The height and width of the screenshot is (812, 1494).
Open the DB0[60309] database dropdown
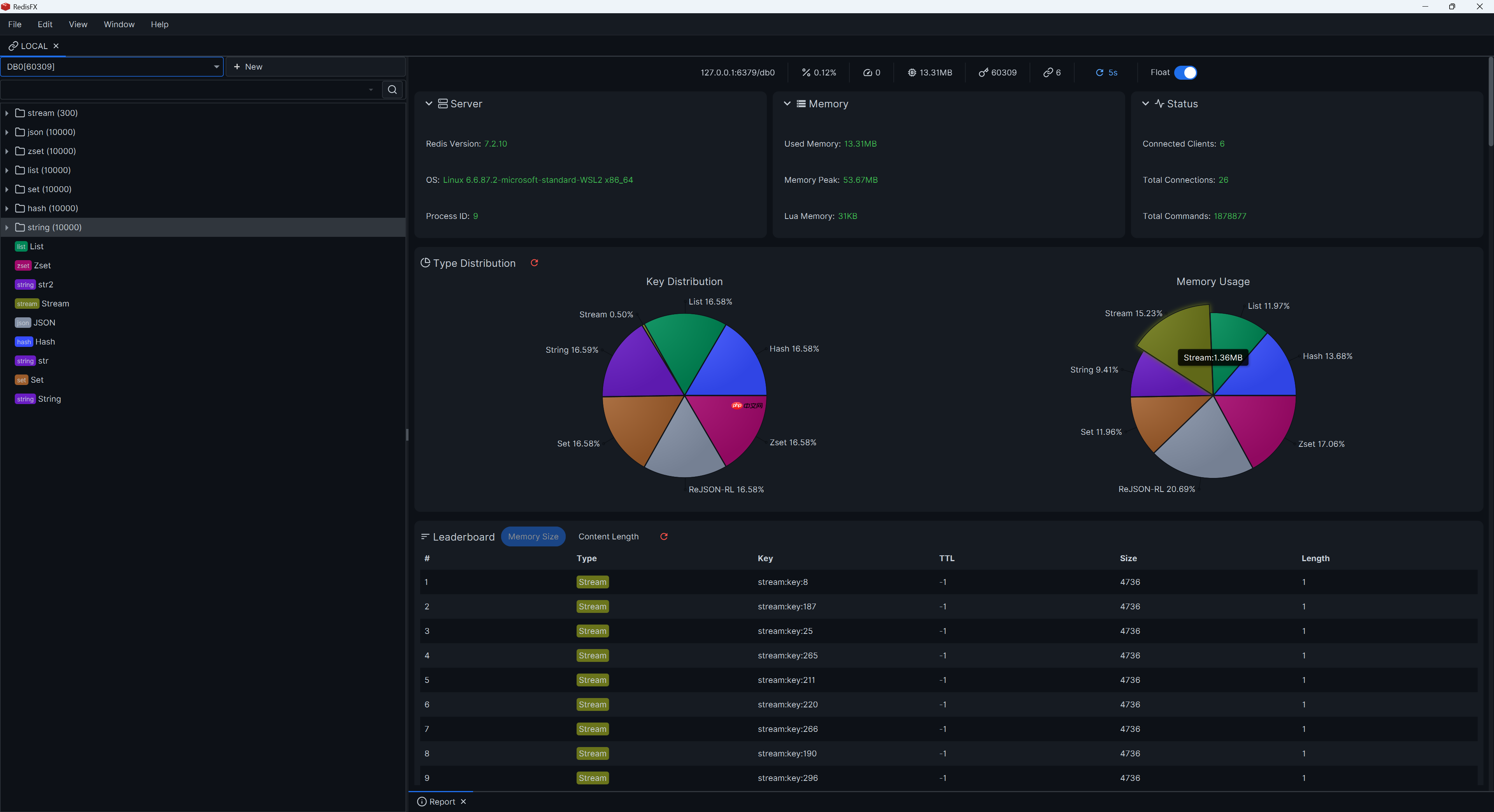pyautogui.click(x=216, y=66)
